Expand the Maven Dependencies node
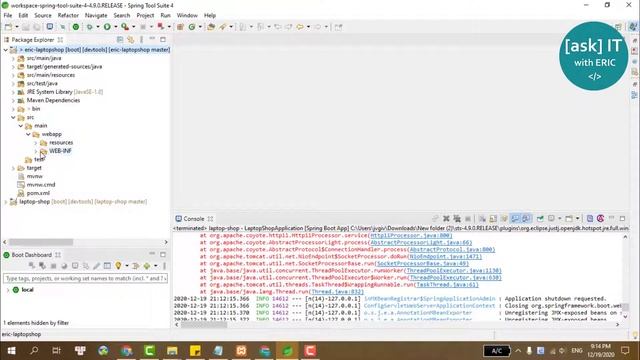640x360 pixels. tap(13, 100)
